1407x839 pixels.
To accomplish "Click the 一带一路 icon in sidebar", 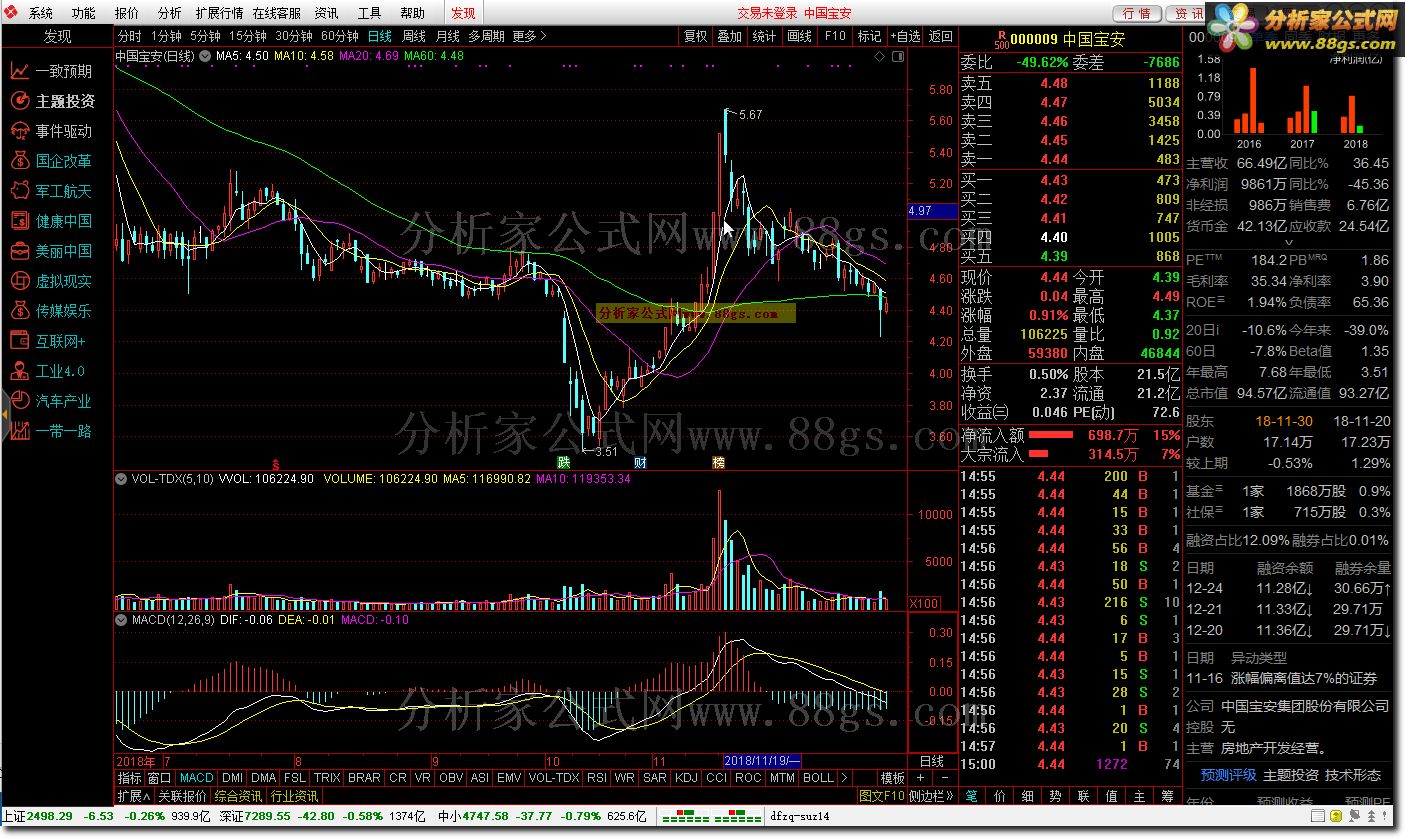I will 19,431.
